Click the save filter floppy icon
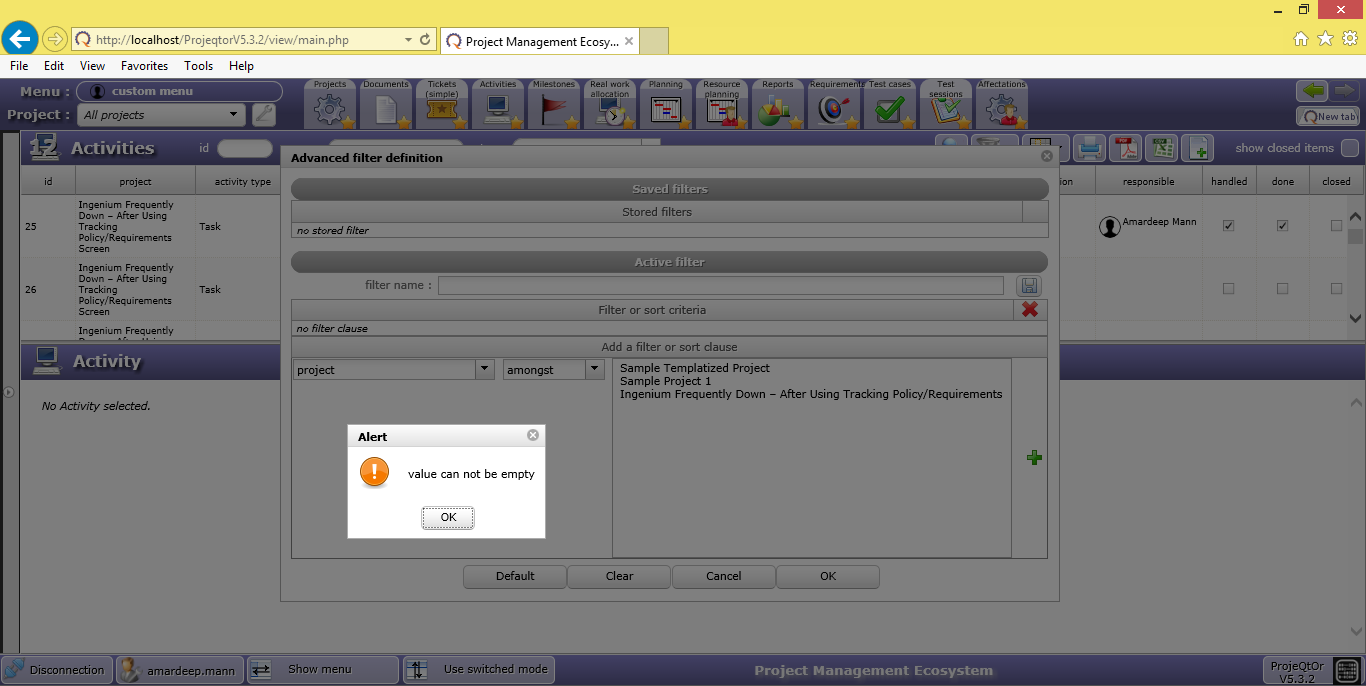1366x686 pixels. (x=1028, y=286)
